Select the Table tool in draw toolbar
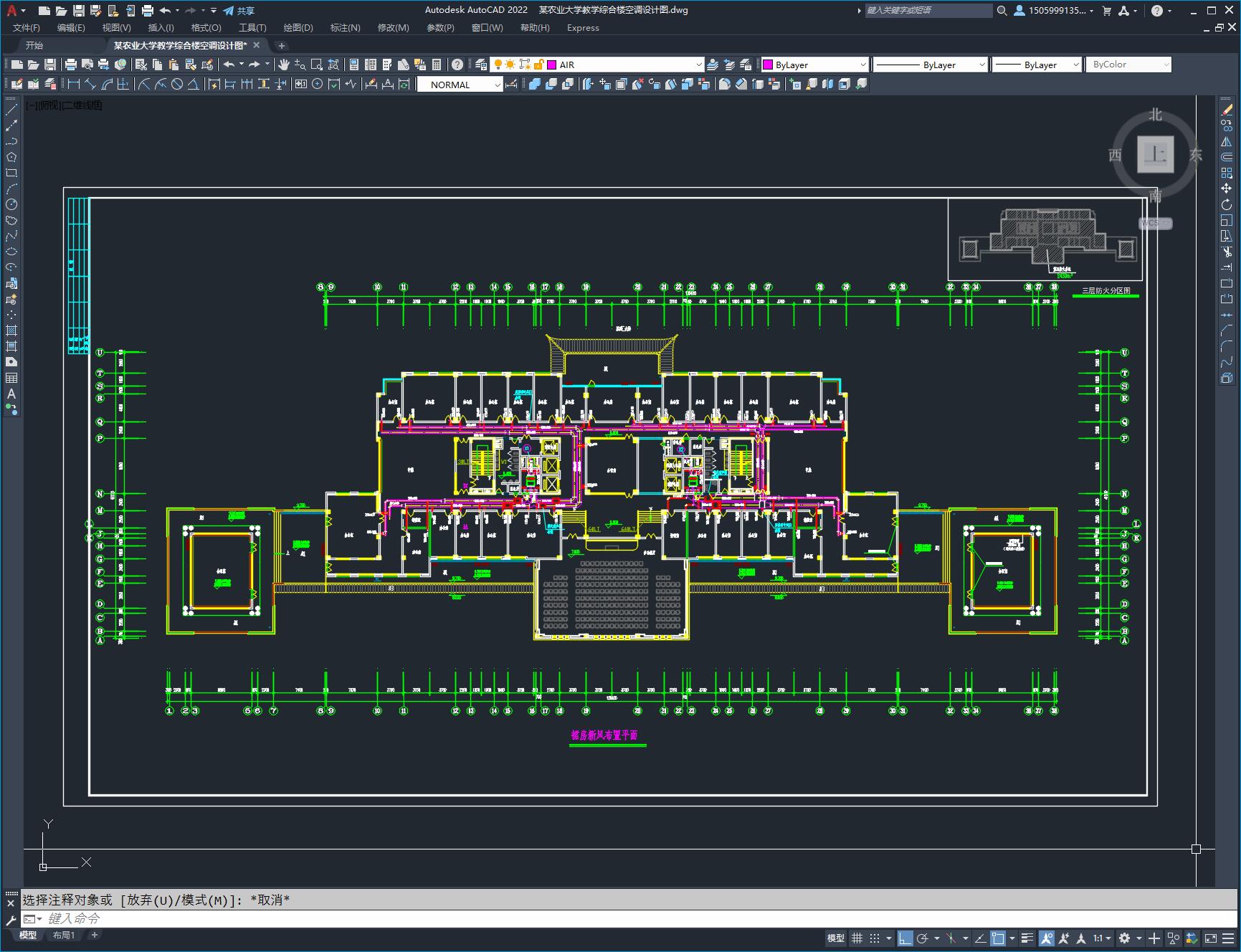The width and height of the screenshot is (1241, 952). point(11,378)
